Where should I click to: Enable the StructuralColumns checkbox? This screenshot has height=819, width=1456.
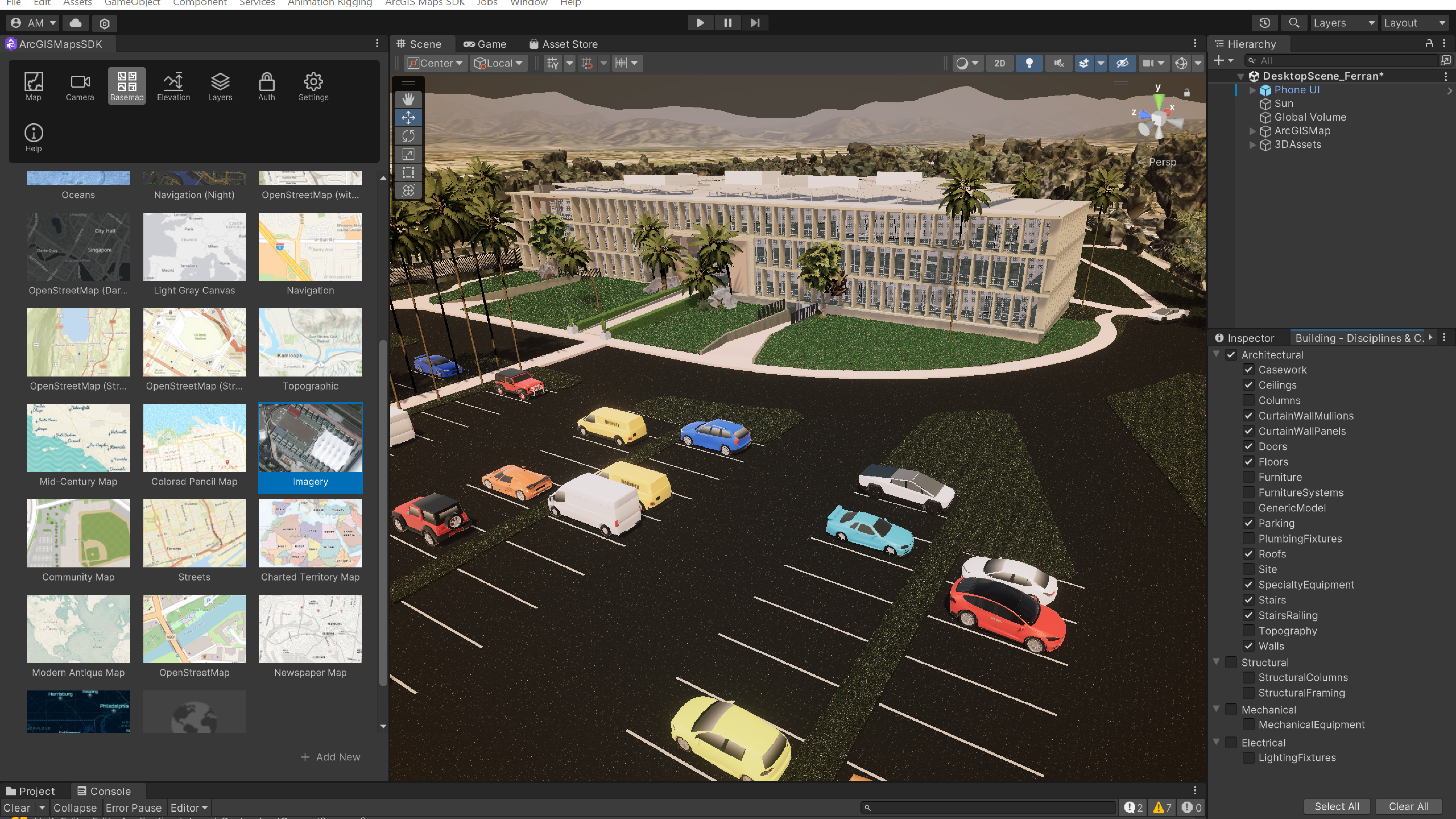[x=1249, y=677]
